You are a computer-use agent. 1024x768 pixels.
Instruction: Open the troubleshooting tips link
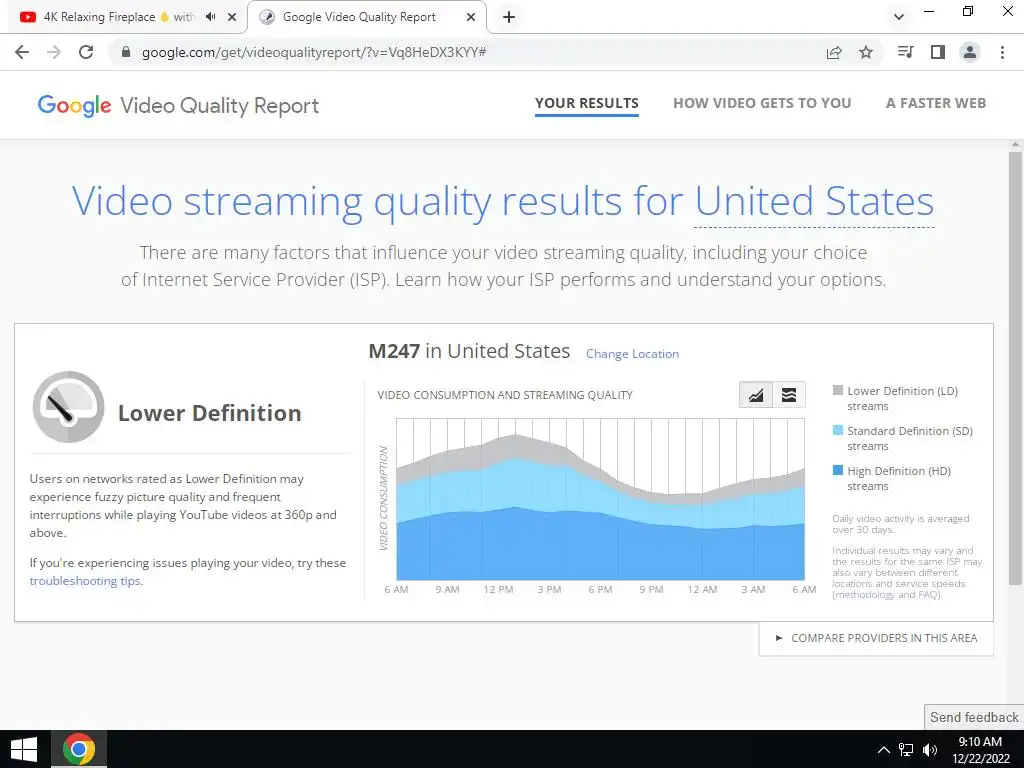85,581
